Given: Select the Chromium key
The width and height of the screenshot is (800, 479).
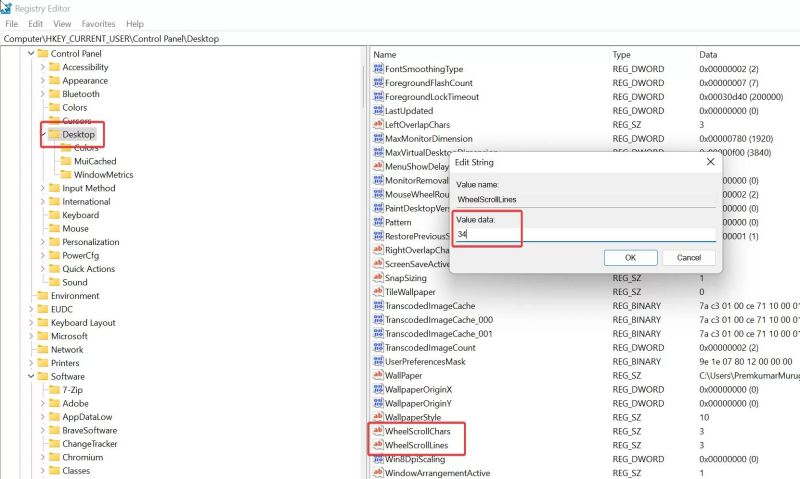Looking at the screenshot, I should tap(83, 457).
